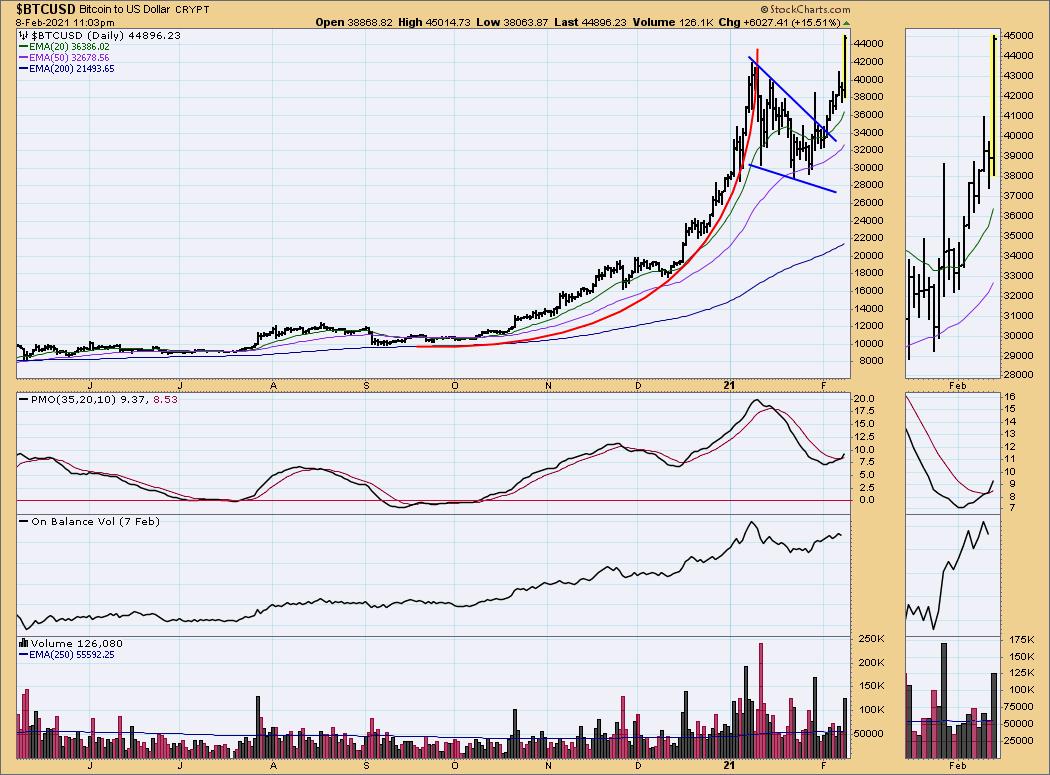Image resolution: width=1050 pixels, height=775 pixels.
Task: Click the Low 38063.87 value
Action: pos(512,22)
